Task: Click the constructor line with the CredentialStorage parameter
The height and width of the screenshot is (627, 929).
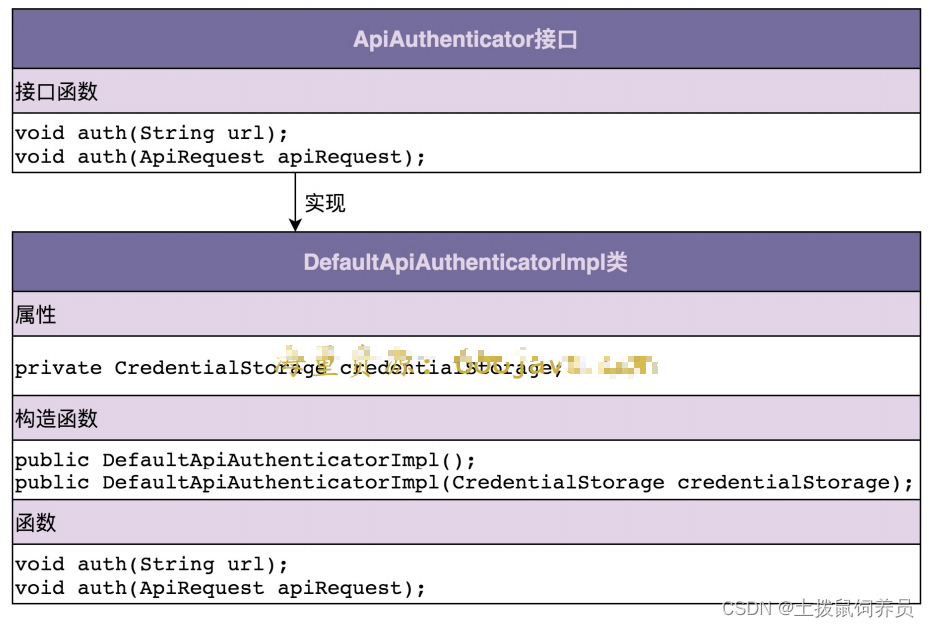Action: (x=464, y=483)
